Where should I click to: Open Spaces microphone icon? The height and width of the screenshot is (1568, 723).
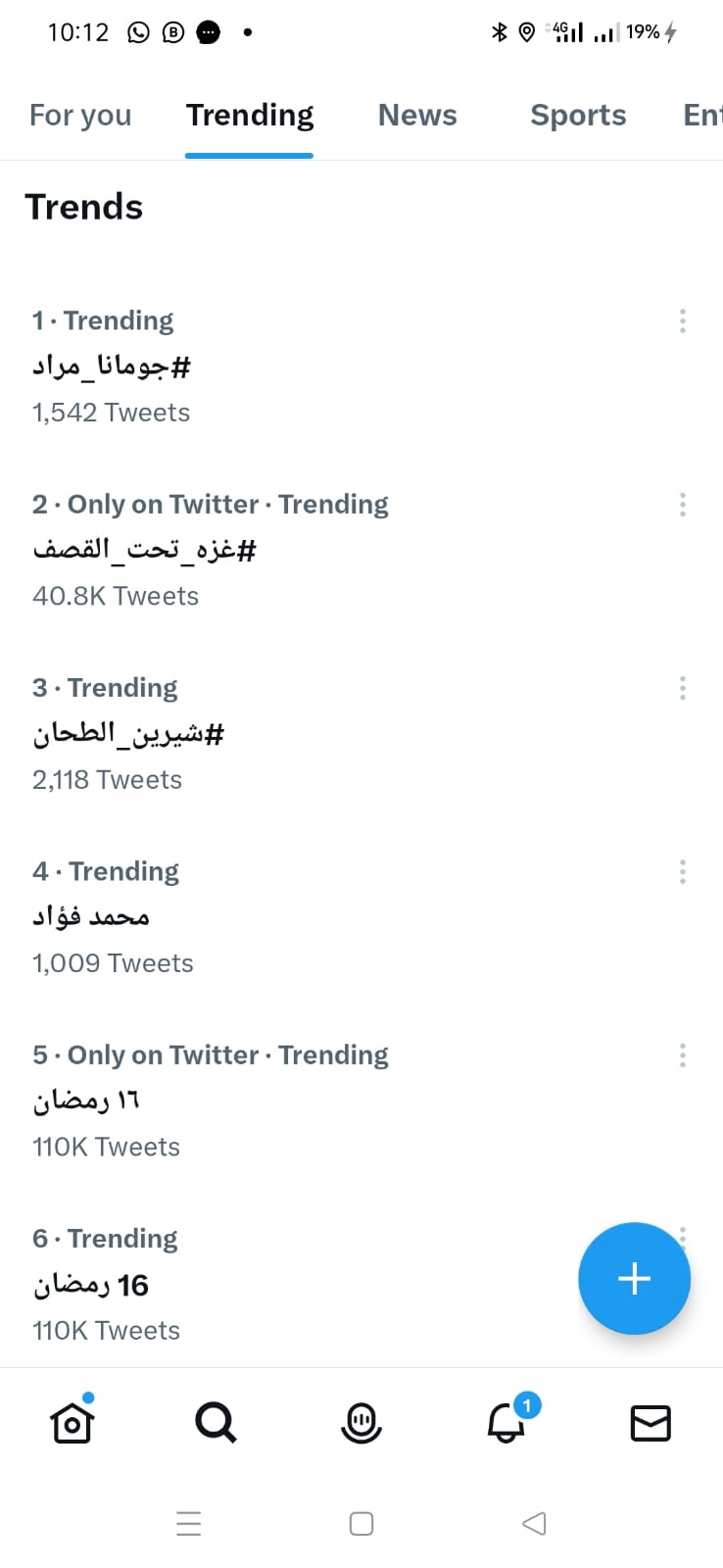[x=361, y=1422]
